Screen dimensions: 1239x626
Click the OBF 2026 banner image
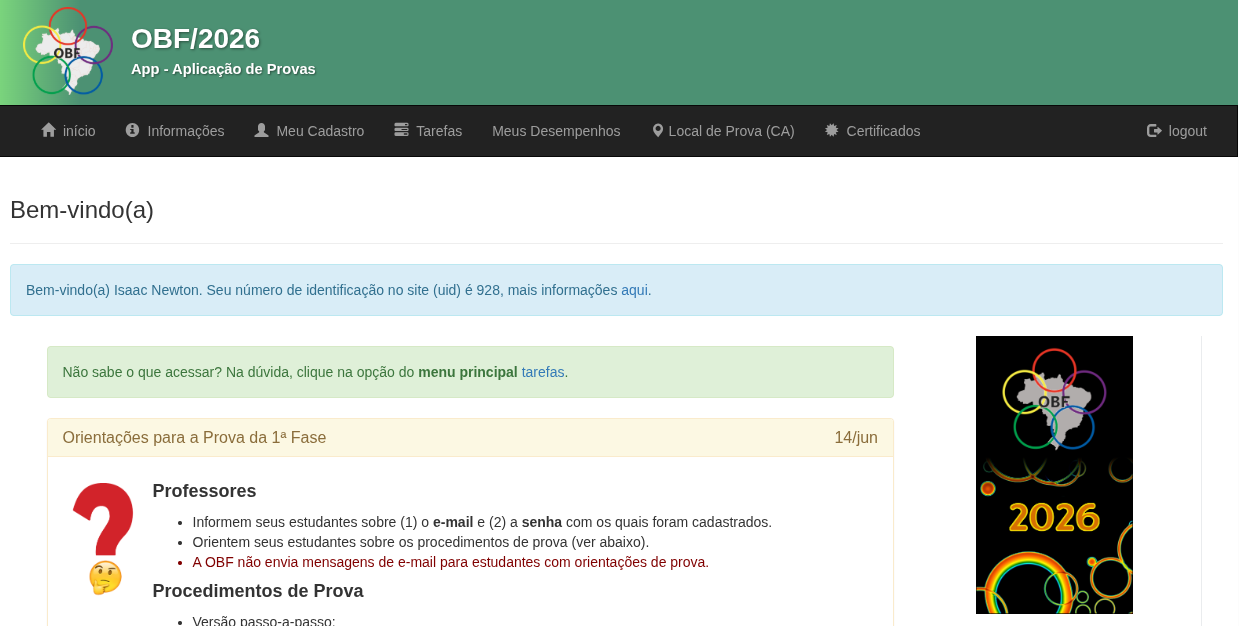coord(1054,475)
